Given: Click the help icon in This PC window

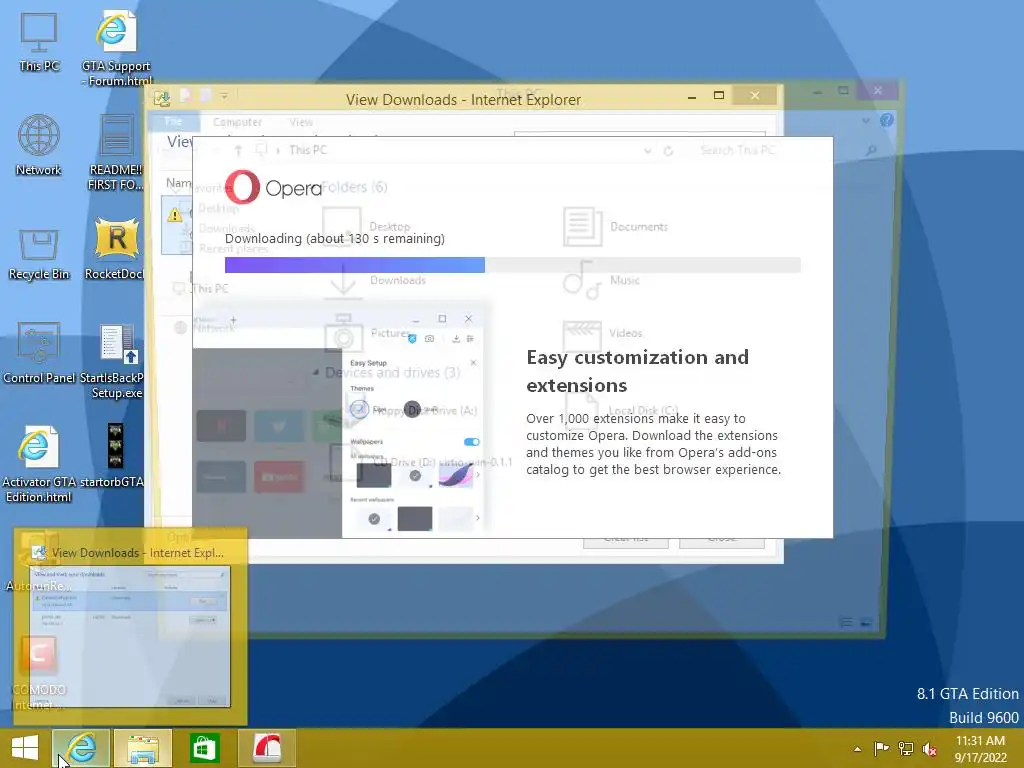Looking at the screenshot, I should pos(886,120).
